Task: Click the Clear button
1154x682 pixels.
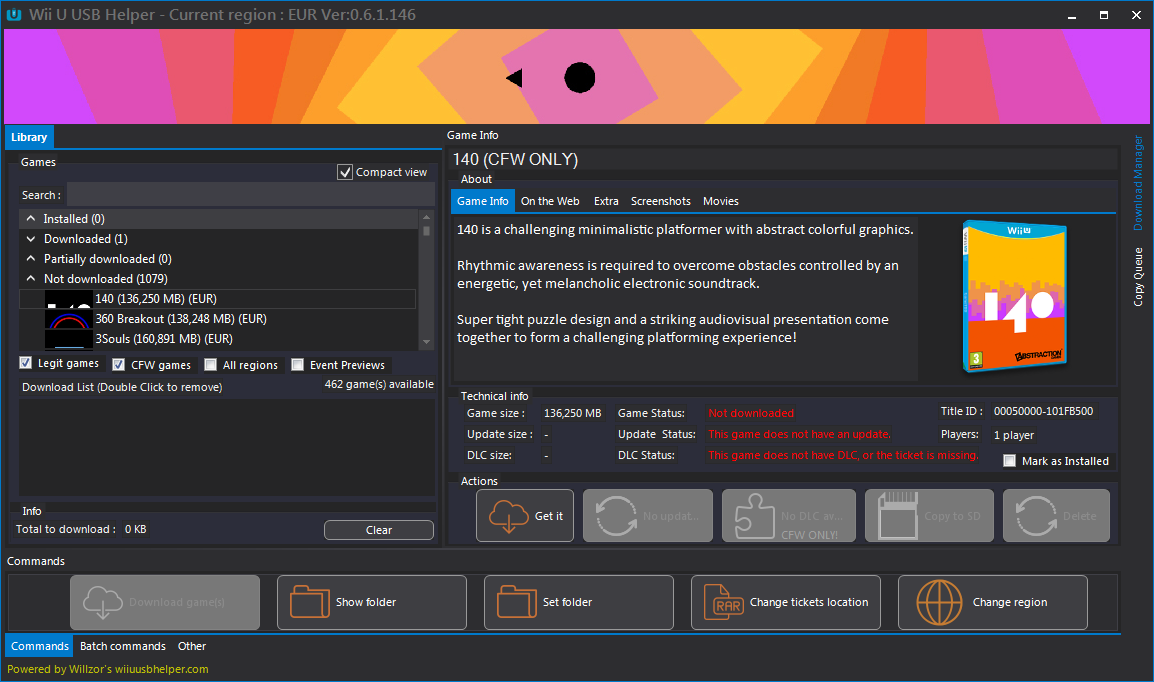Action: coord(379,530)
